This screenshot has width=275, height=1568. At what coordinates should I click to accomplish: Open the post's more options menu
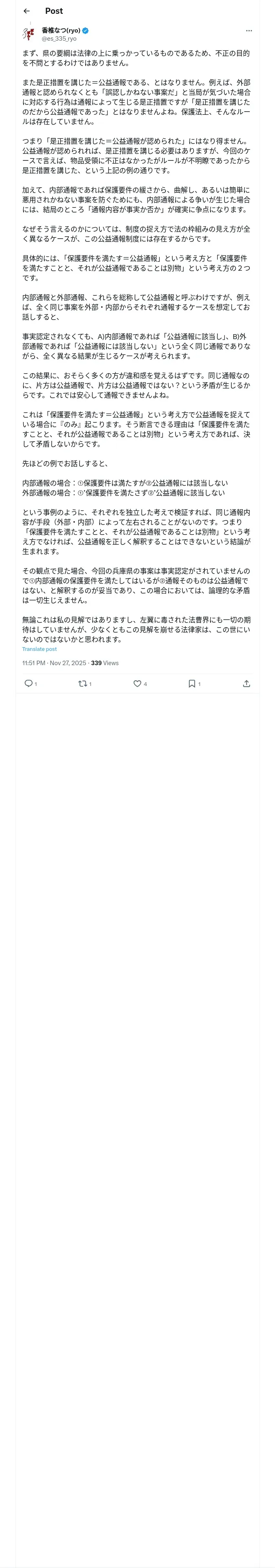249,31
